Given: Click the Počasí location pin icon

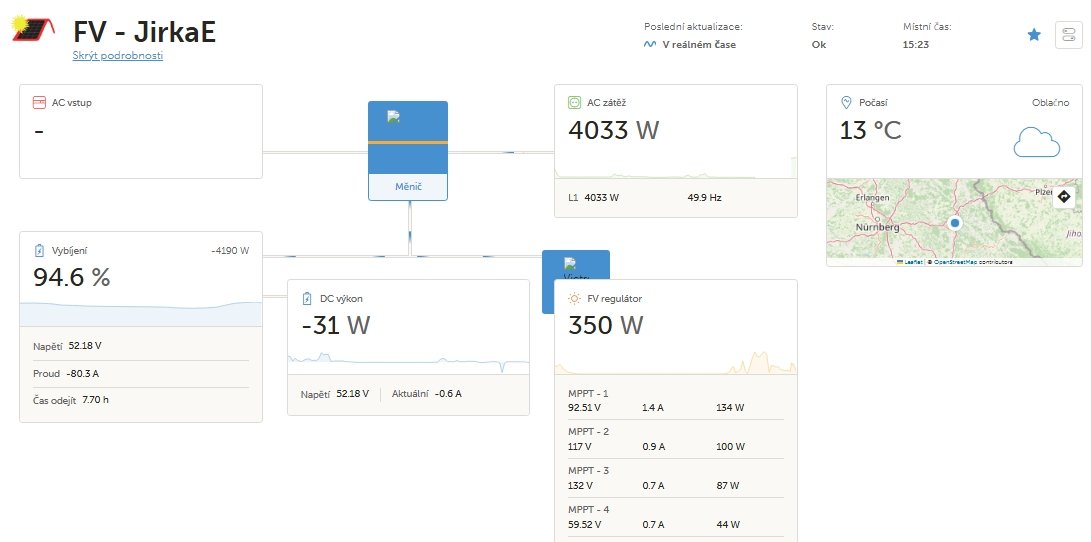Looking at the screenshot, I should point(846,102).
